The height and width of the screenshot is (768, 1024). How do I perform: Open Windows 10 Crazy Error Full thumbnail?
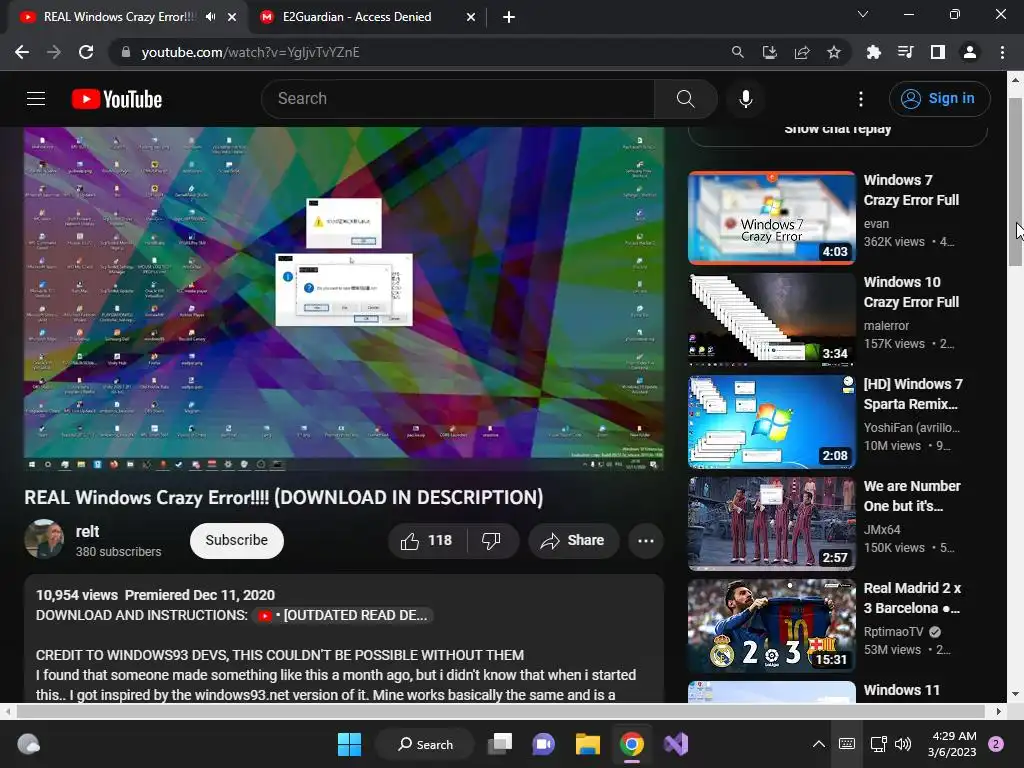pyautogui.click(x=771, y=320)
